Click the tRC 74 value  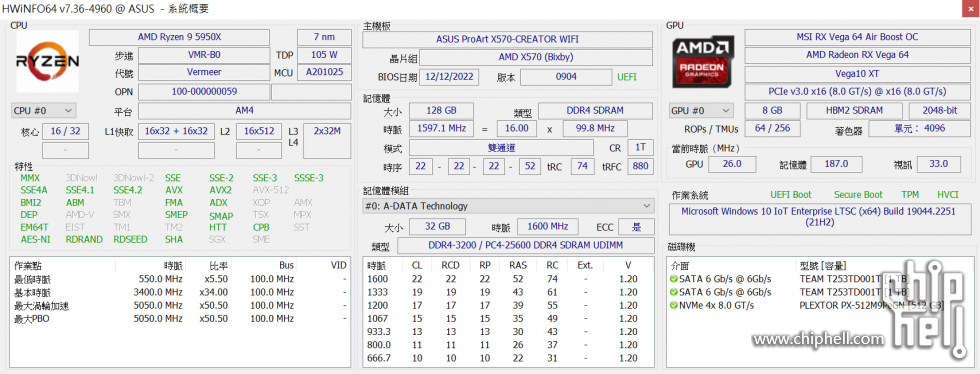click(582, 166)
